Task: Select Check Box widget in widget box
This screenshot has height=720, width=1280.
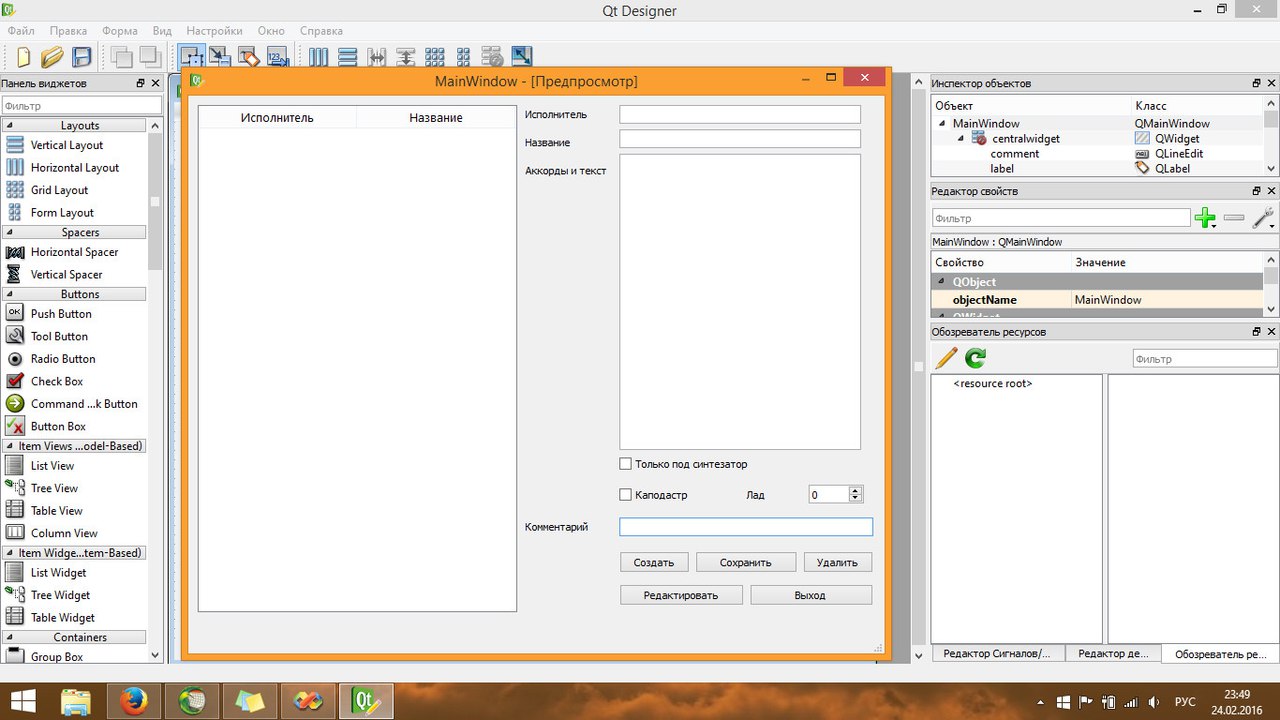Action: (57, 381)
